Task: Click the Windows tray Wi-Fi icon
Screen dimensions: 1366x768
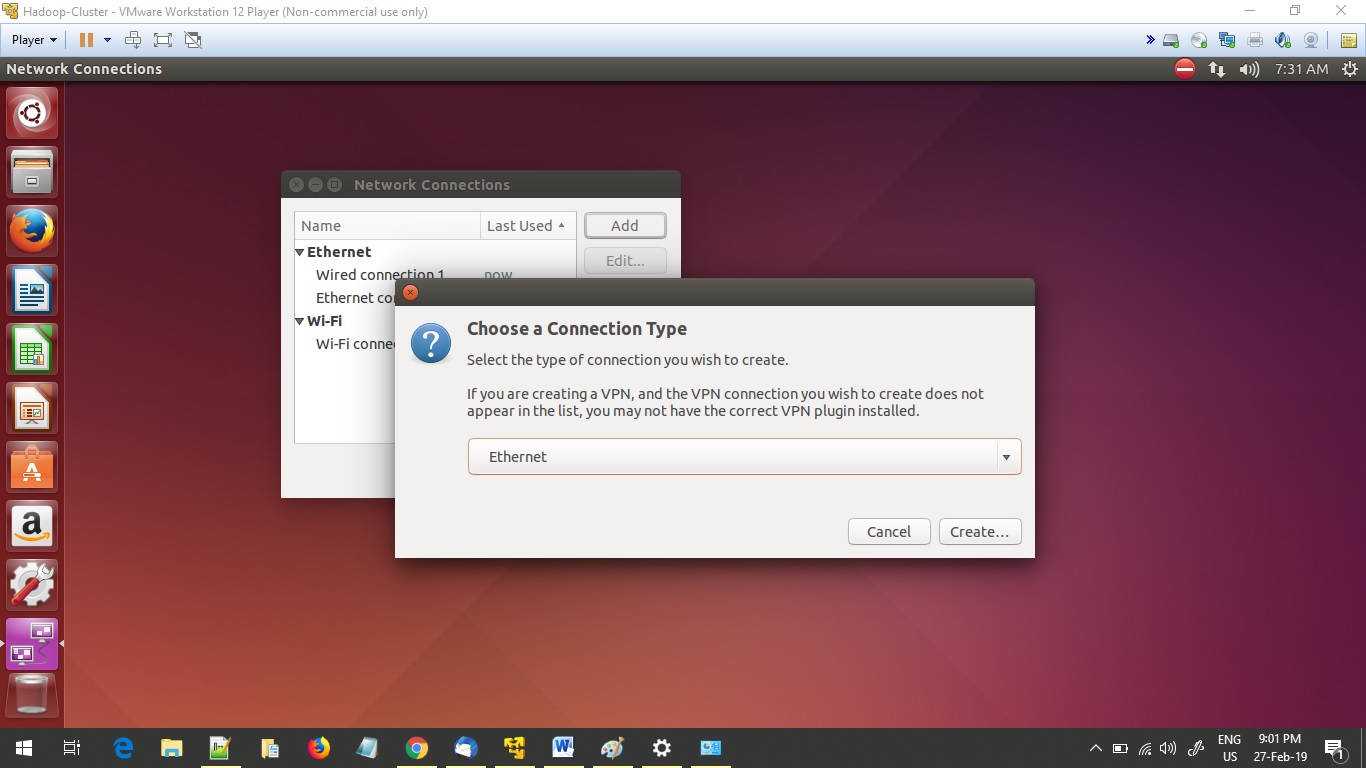Action: tap(1145, 748)
